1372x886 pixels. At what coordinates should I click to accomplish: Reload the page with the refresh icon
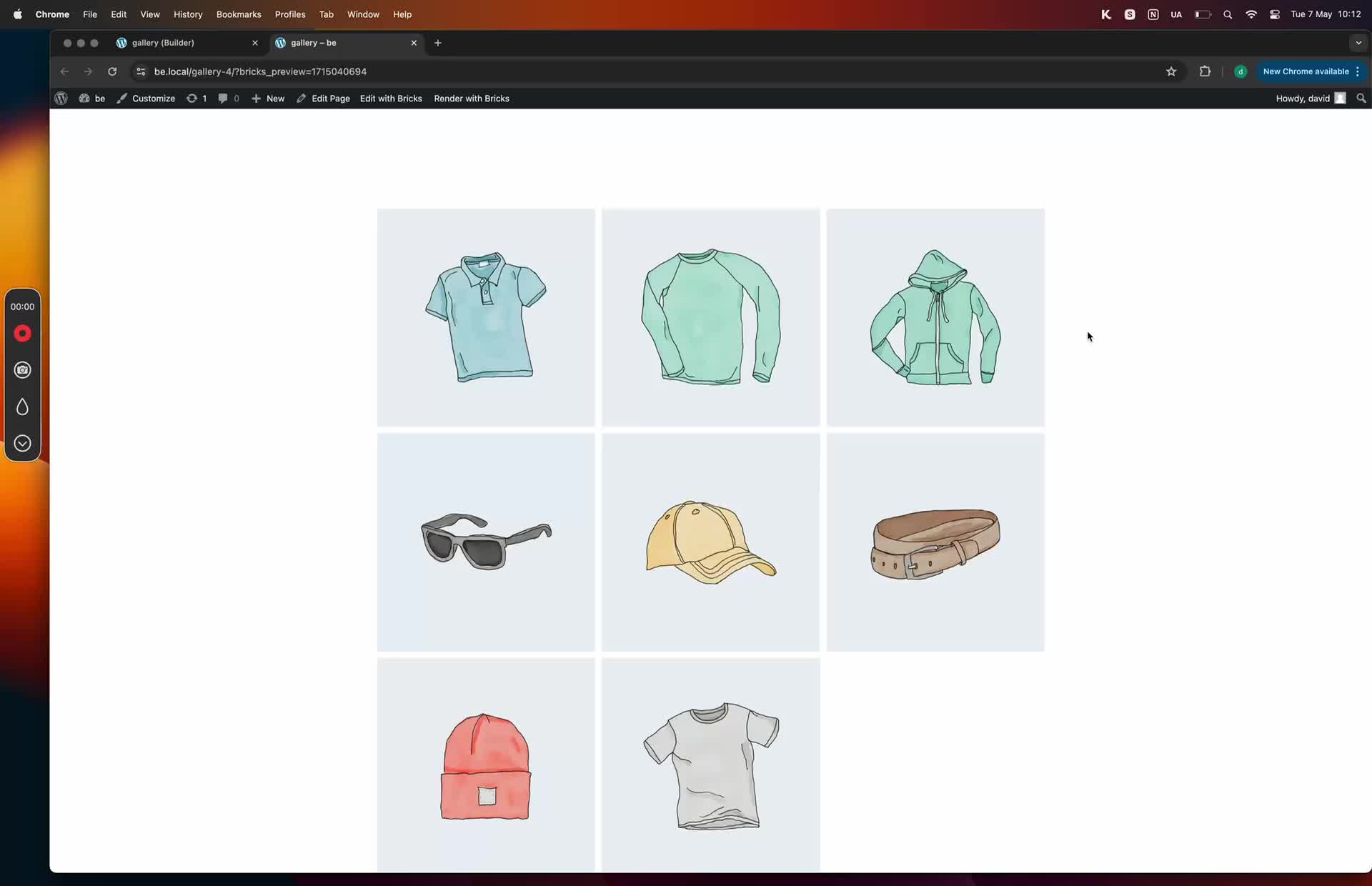point(112,71)
